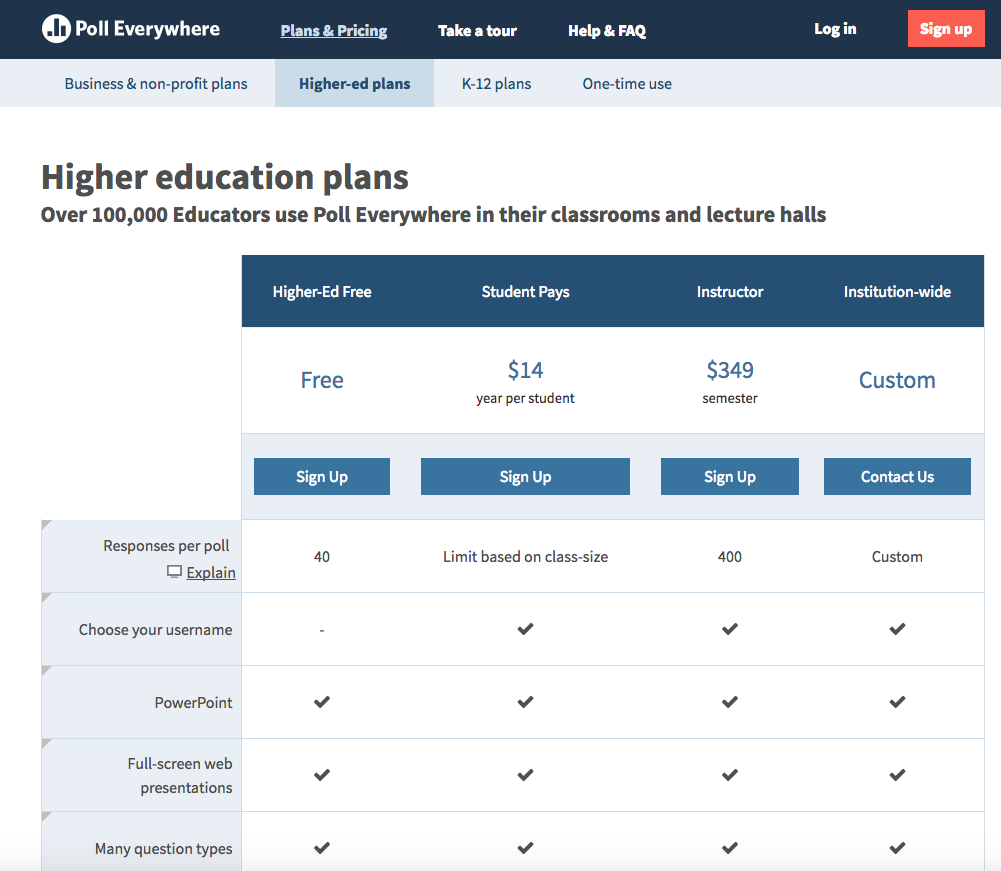Image resolution: width=1001 pixels, height=871 pixels.
Task: Click the Log in link
Action: pos(835,29)
